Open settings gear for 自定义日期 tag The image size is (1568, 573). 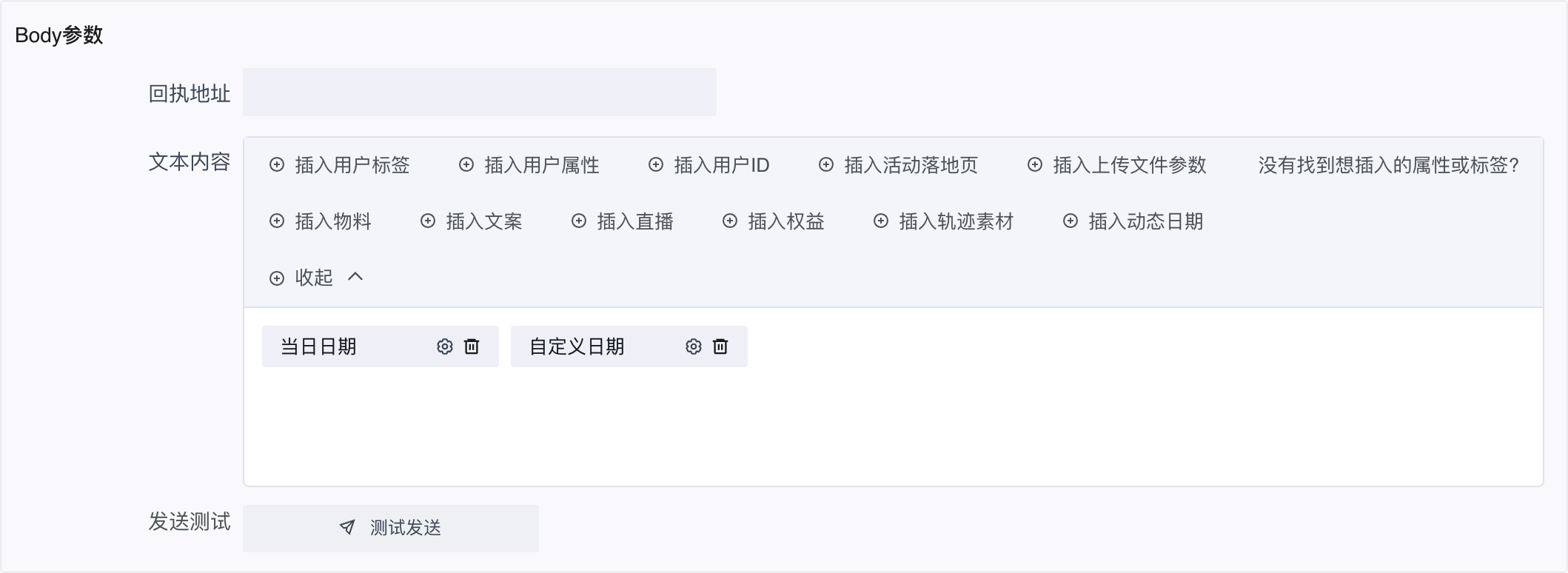pos(693,346)
